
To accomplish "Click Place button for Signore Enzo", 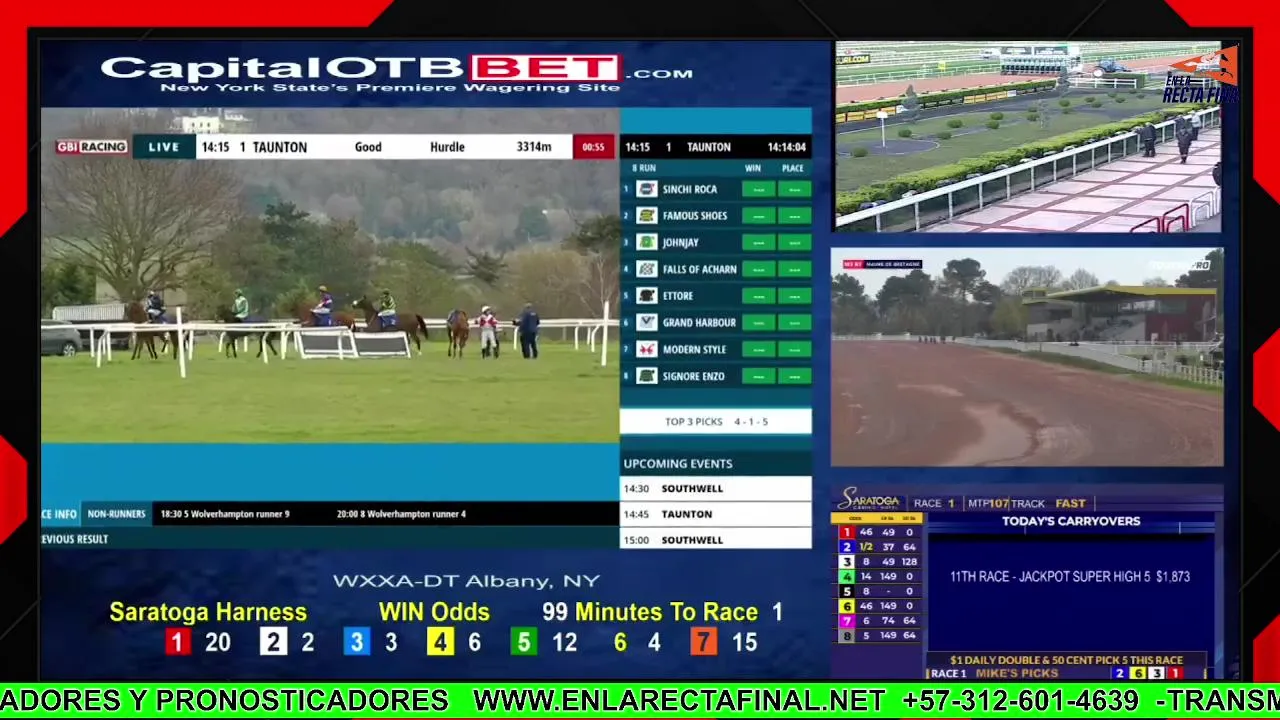I will click(795, 376).
